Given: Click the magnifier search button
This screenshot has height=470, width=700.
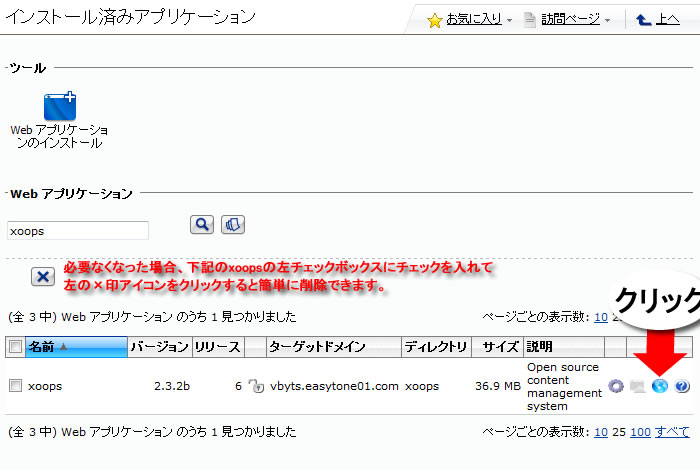Looking at the screenshot, I should (x=202, y=224).
